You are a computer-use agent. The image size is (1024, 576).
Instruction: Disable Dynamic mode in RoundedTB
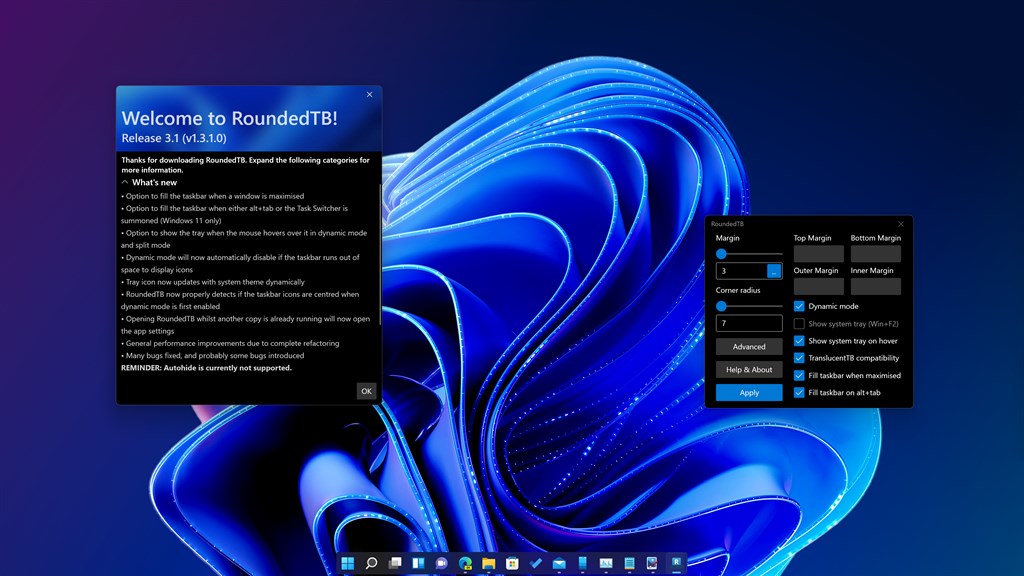pyautogui.click(x=799, y=306)
